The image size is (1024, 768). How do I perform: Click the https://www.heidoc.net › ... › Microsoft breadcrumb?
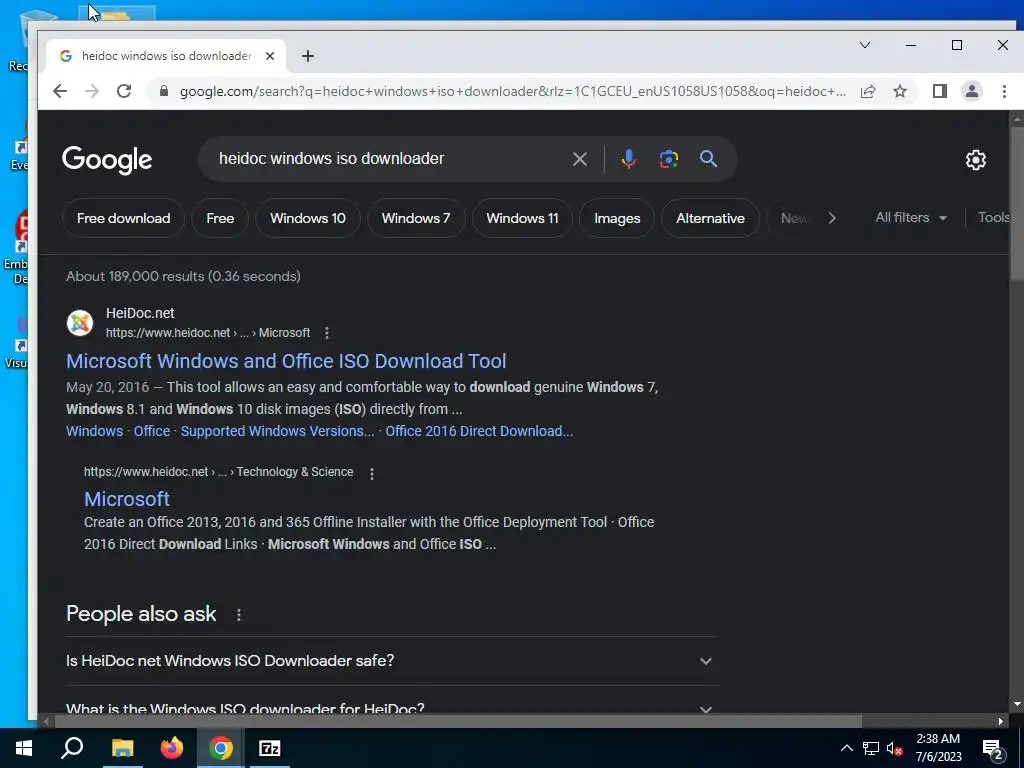coord(208,333)
